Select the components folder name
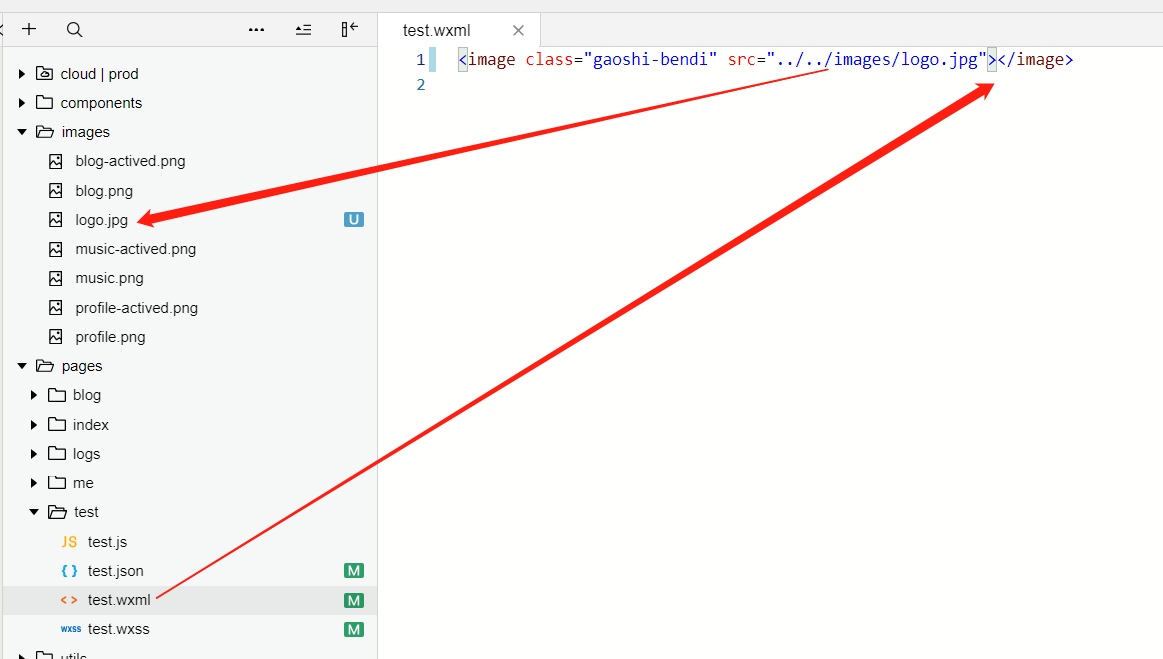Viewport: 1163px width, 659px height. click(x=101, y=102)
